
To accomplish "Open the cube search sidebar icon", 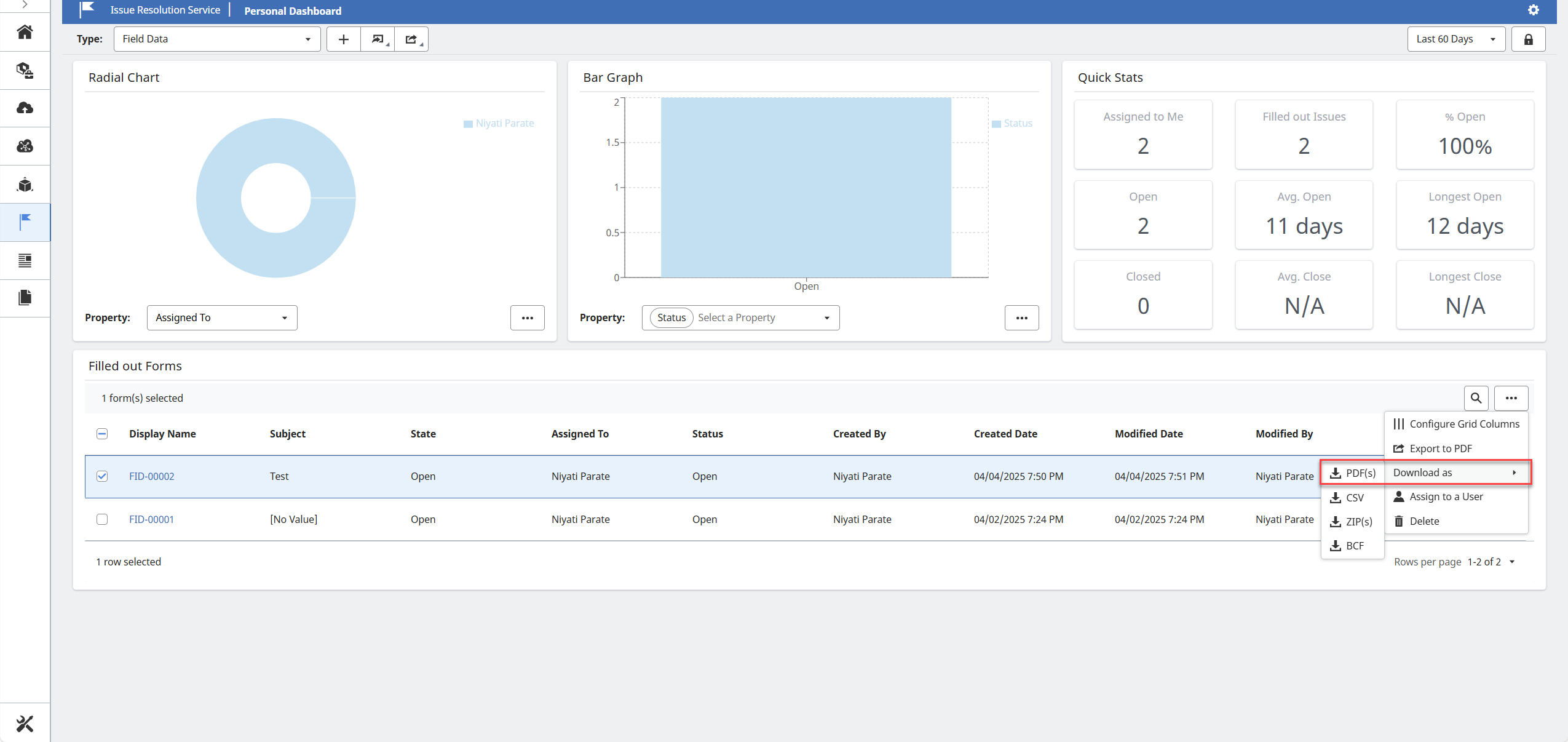I will click(25, 70).
